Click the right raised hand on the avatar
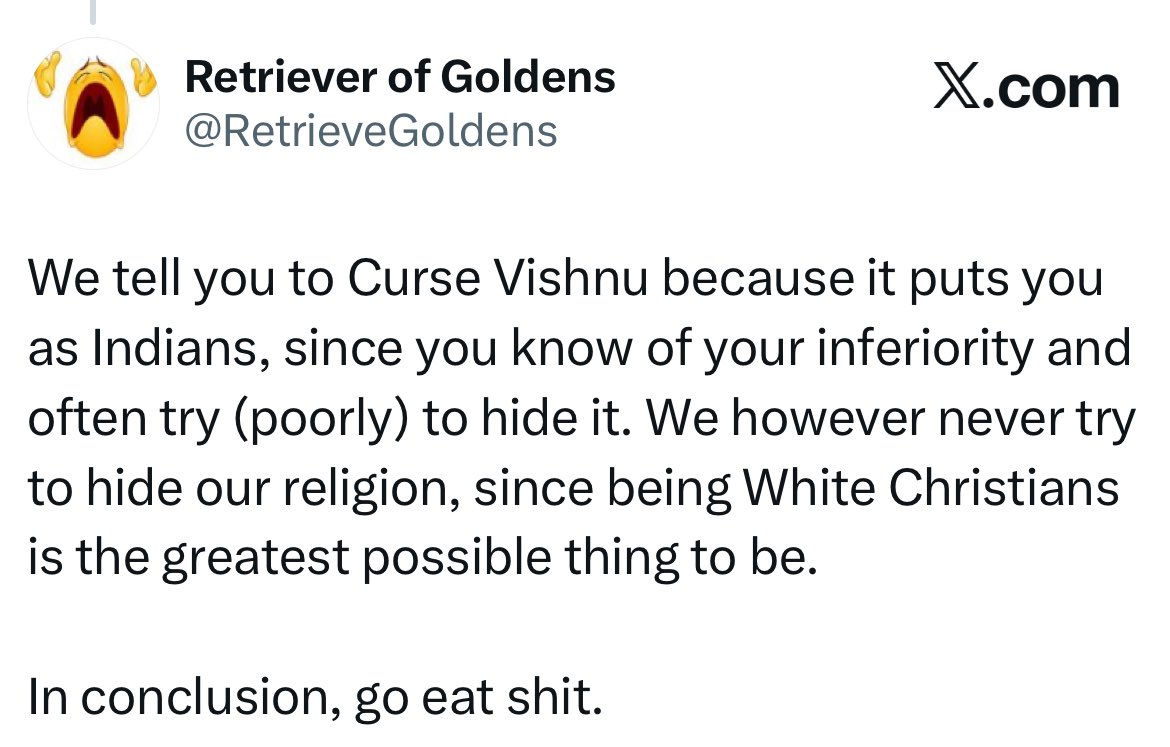 pyautogui.click(x=144, y=78)
